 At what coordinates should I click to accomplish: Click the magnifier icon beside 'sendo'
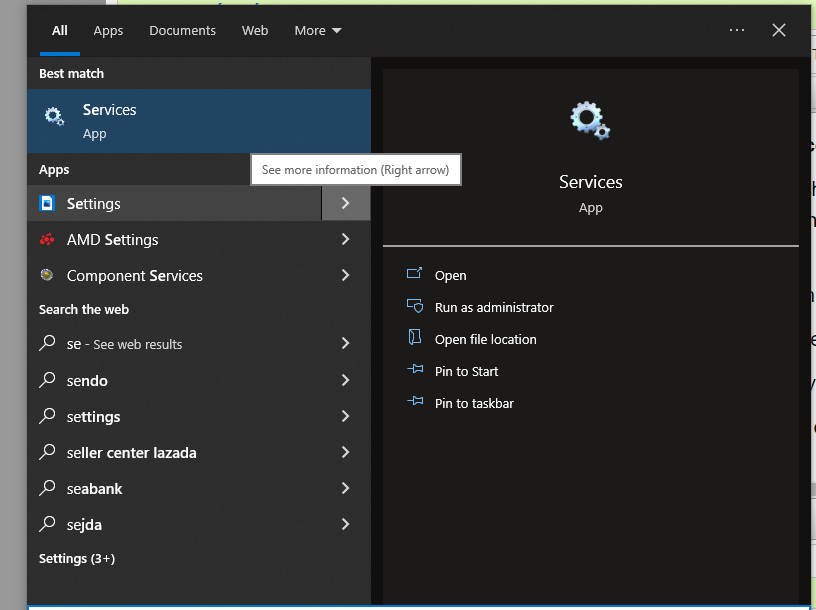[x=47, y=379]
